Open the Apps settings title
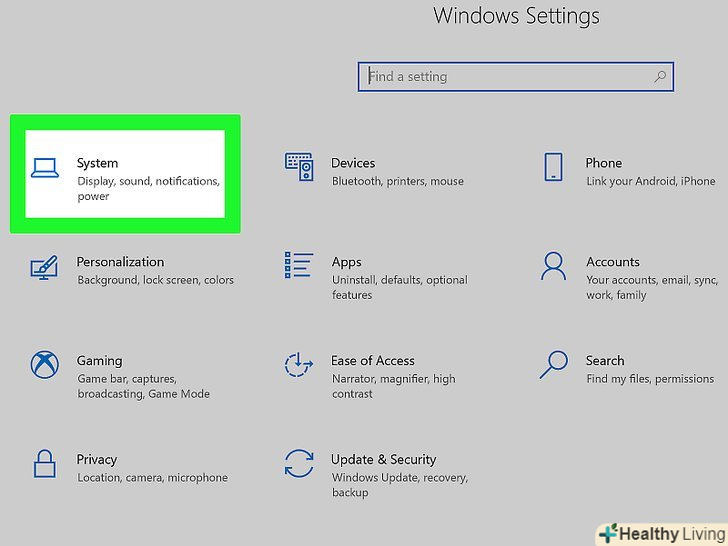The image size is (728, 546). [346, 262]
